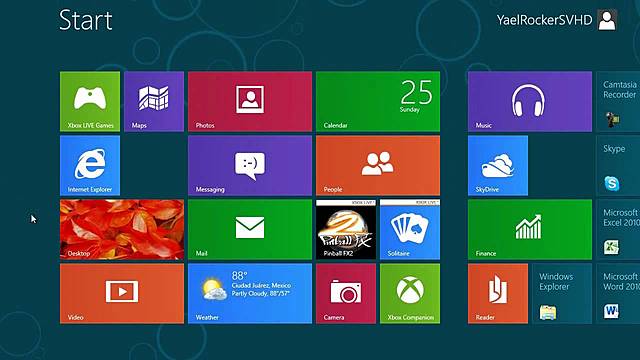Open Camtasia Recorder tile
640x360 pixels.
618,102
